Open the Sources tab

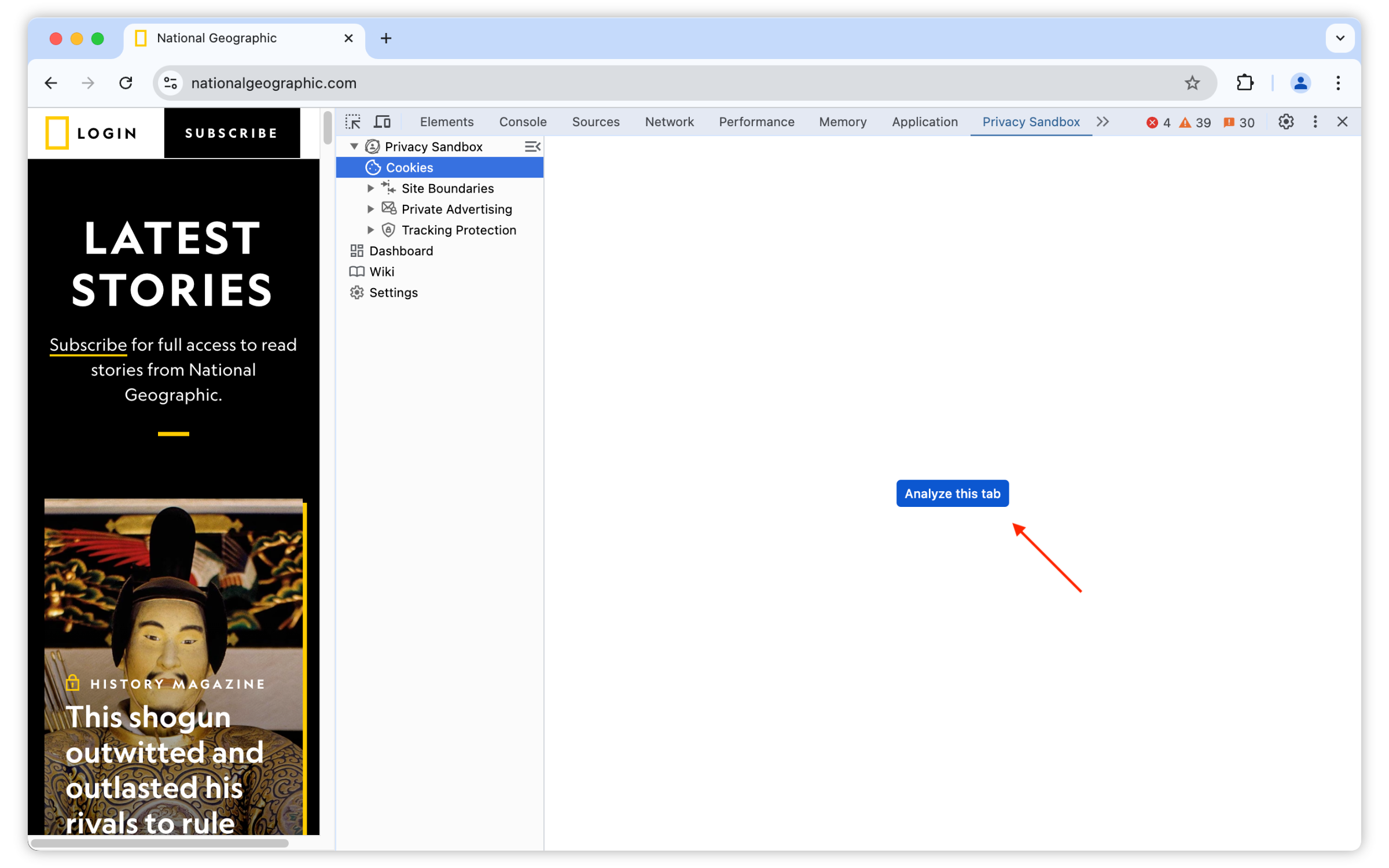pyautogui.click(x=596, y=122)
